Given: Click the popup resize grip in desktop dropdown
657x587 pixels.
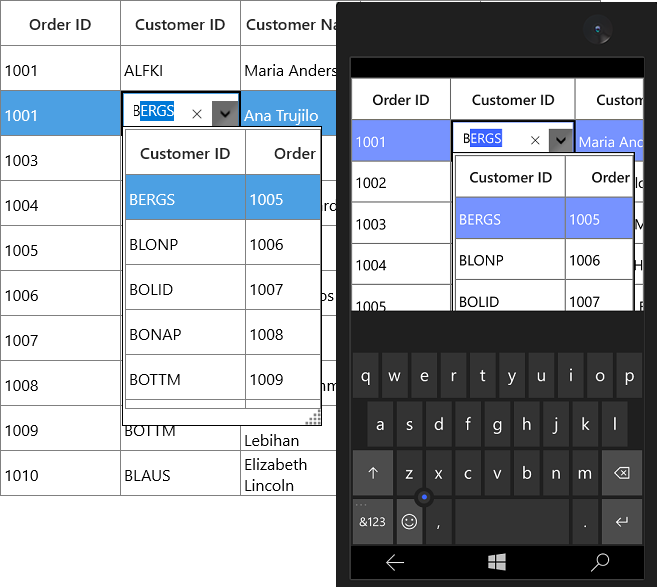Looking at the screenshot, I should 314,418.
